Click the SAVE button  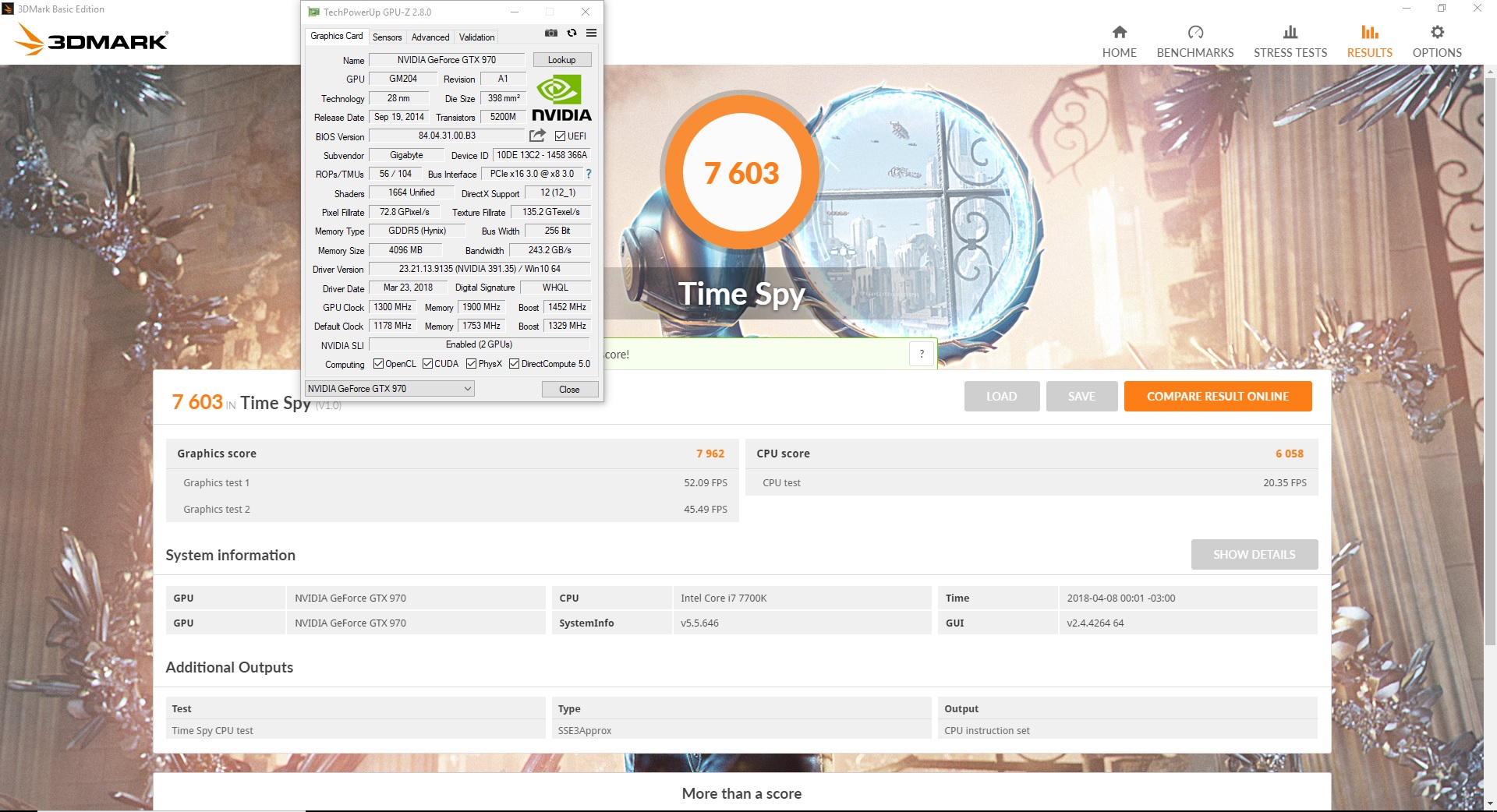(x=1081, y=396)
